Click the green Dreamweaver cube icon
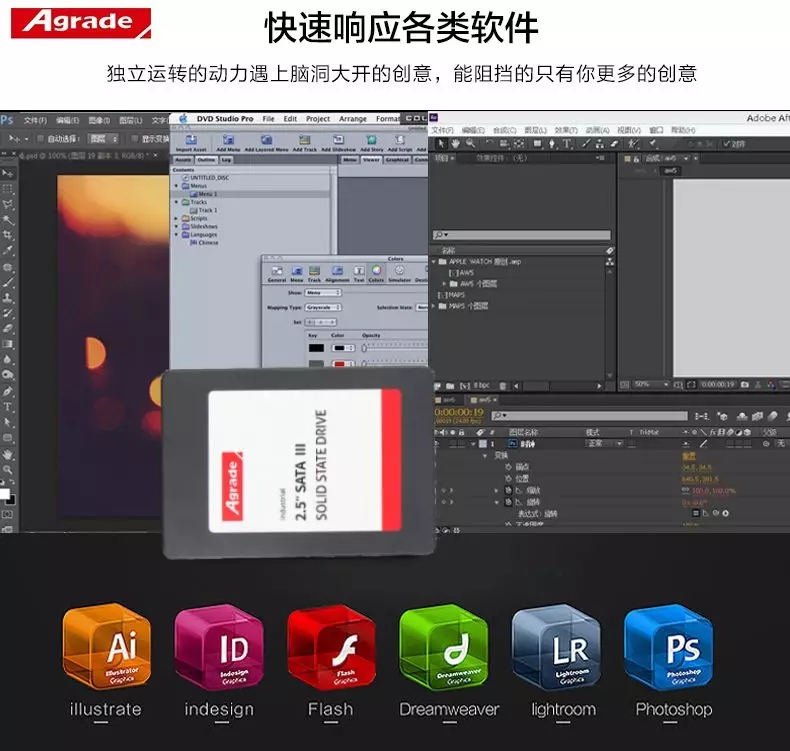Viewport: 790px width, 751px height. [444, 647]
